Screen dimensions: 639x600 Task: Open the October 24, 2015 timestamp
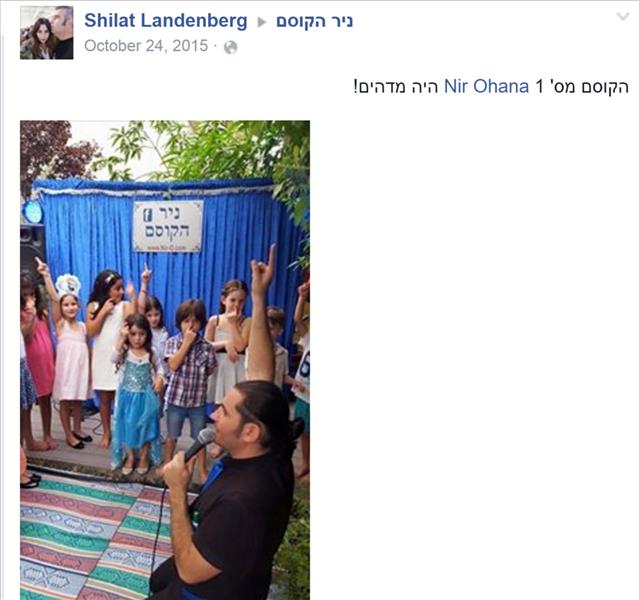pyautogui.click(x=146, y=46)
